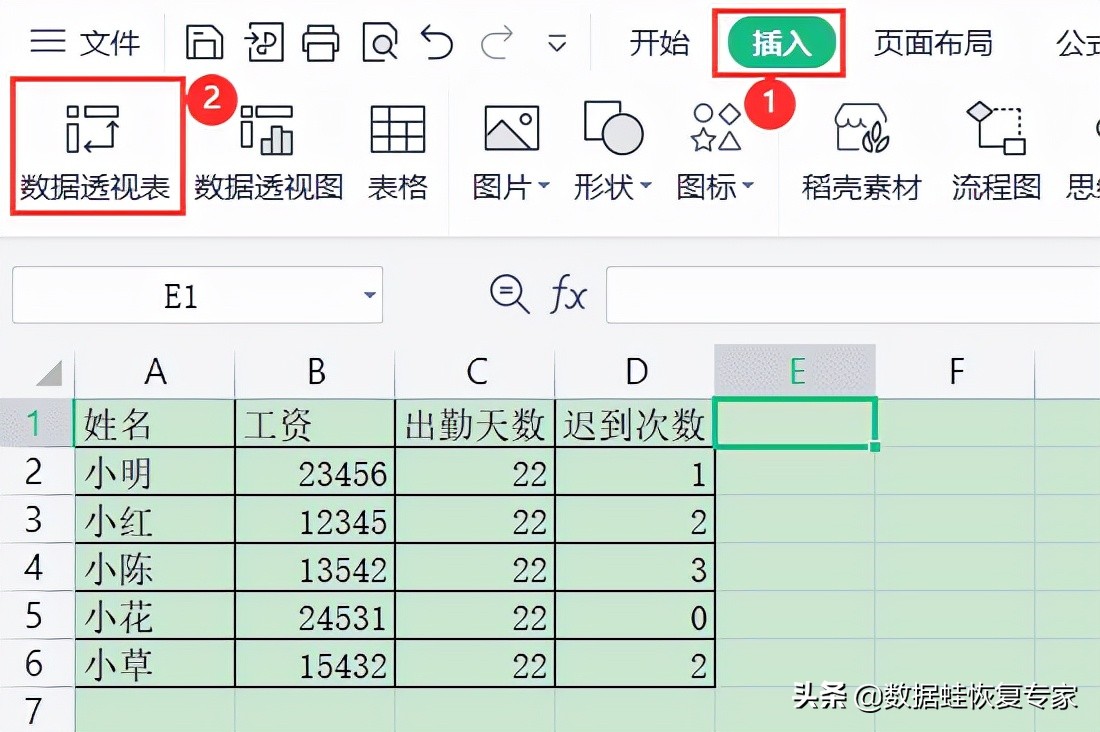Select row 2 header
Viewport: 1100px width, 732px height.
click(36, 472)
